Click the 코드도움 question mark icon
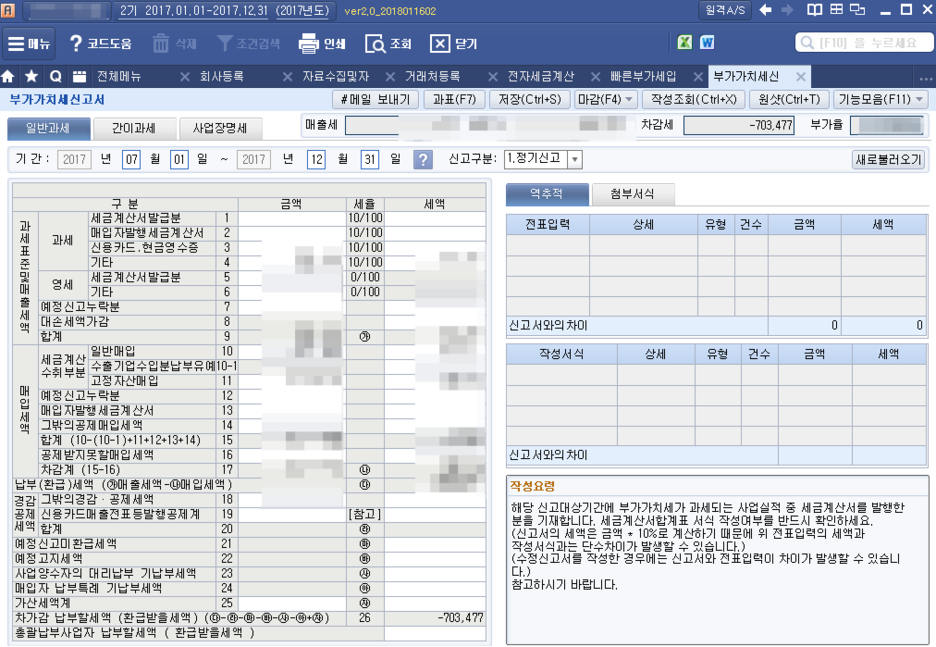Image resolution: width=936 pixels, height=647 pixels. tap(77, 43)
